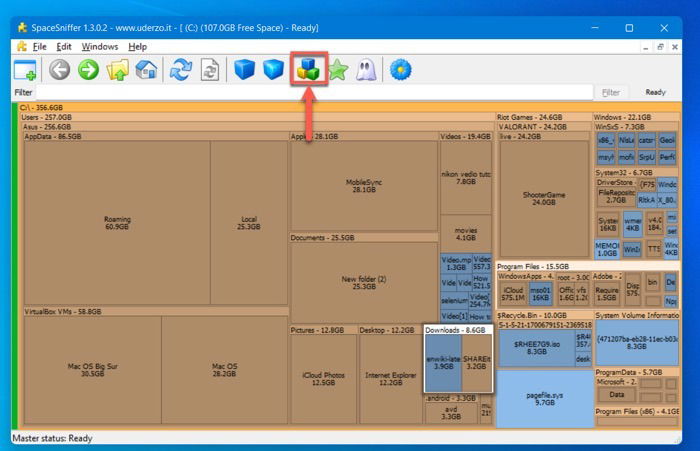Select the Mac OS 28.2GB block

pyautogui.click(x=225, y=370)
